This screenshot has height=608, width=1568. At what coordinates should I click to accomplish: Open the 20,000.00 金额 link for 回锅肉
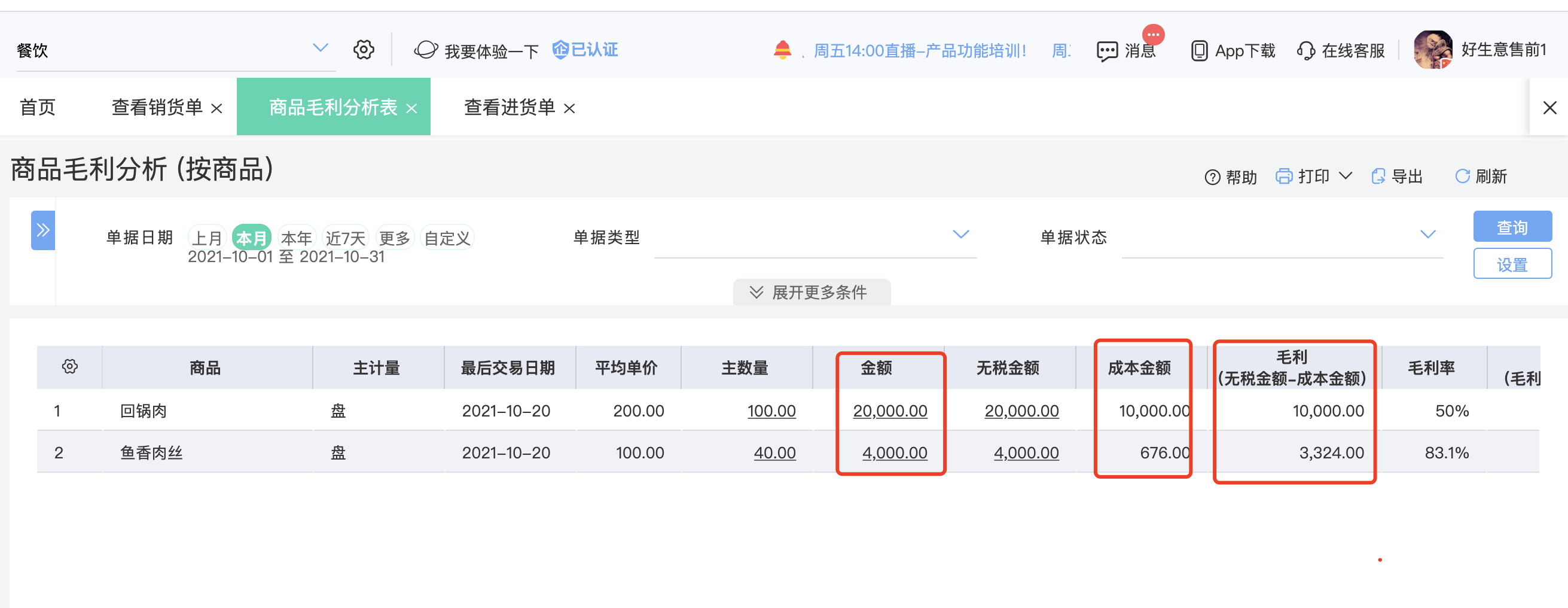[890, 411]
